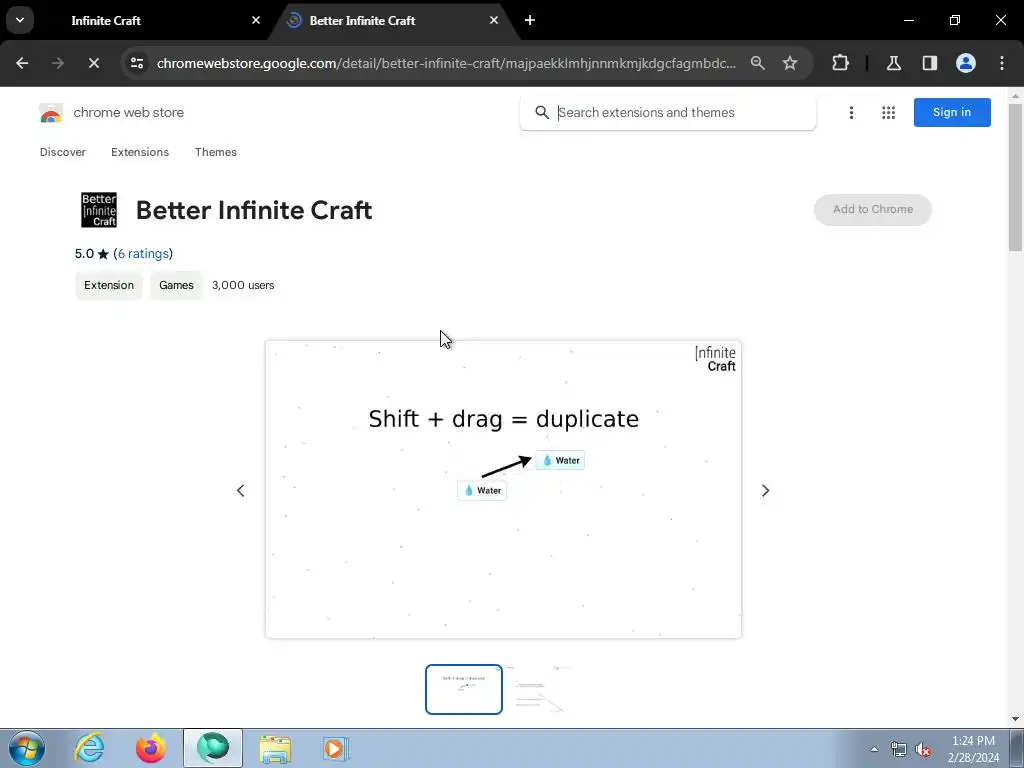Click the search magnifier in store search
The height and width of the screenshot is (768, 1024).
(x=541, y=112)
